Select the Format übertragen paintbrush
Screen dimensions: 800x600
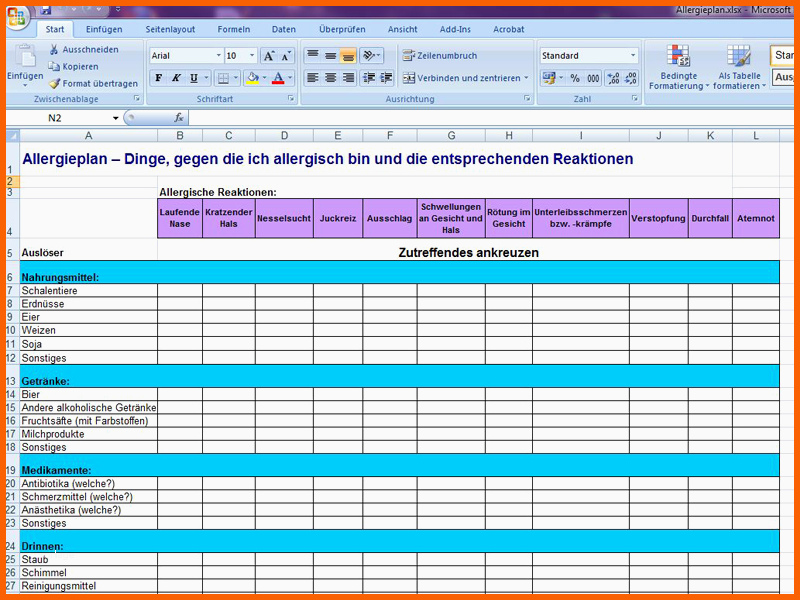tap(55, 84)
